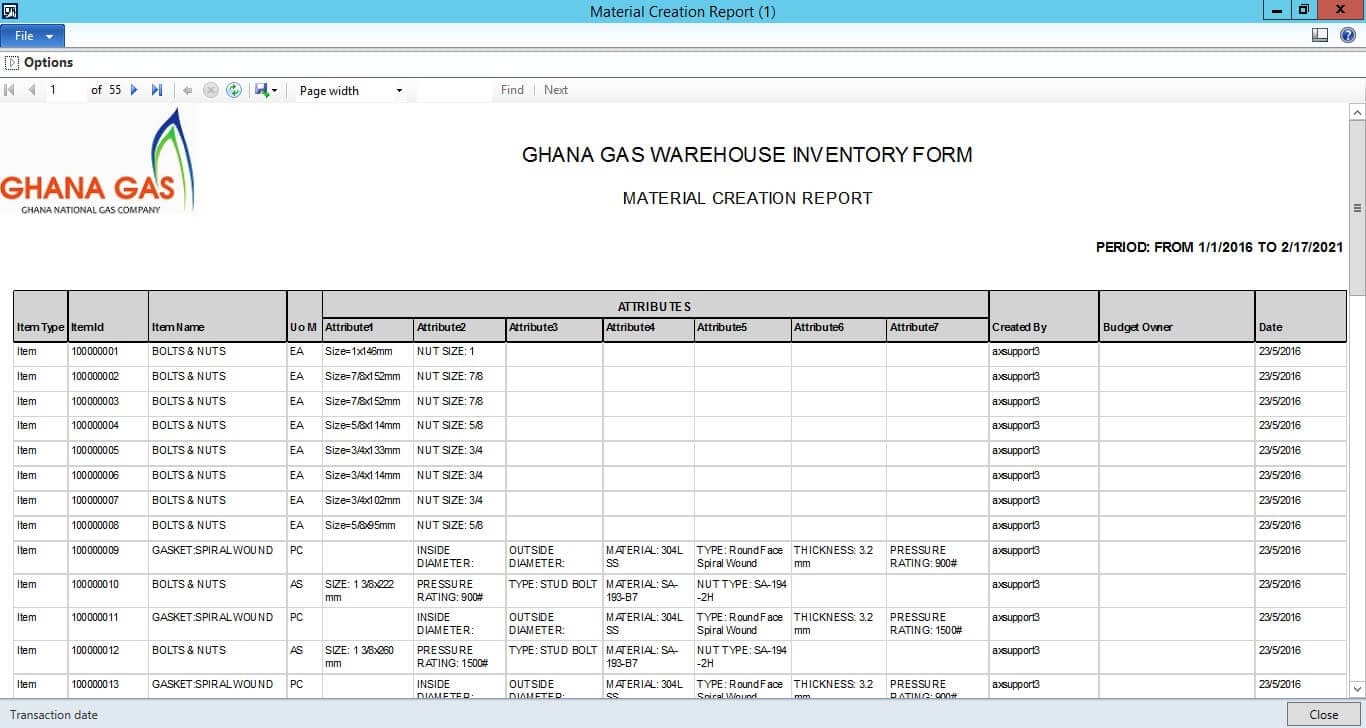Click the Next search link

pyautogui.click(x=556, y=90)
